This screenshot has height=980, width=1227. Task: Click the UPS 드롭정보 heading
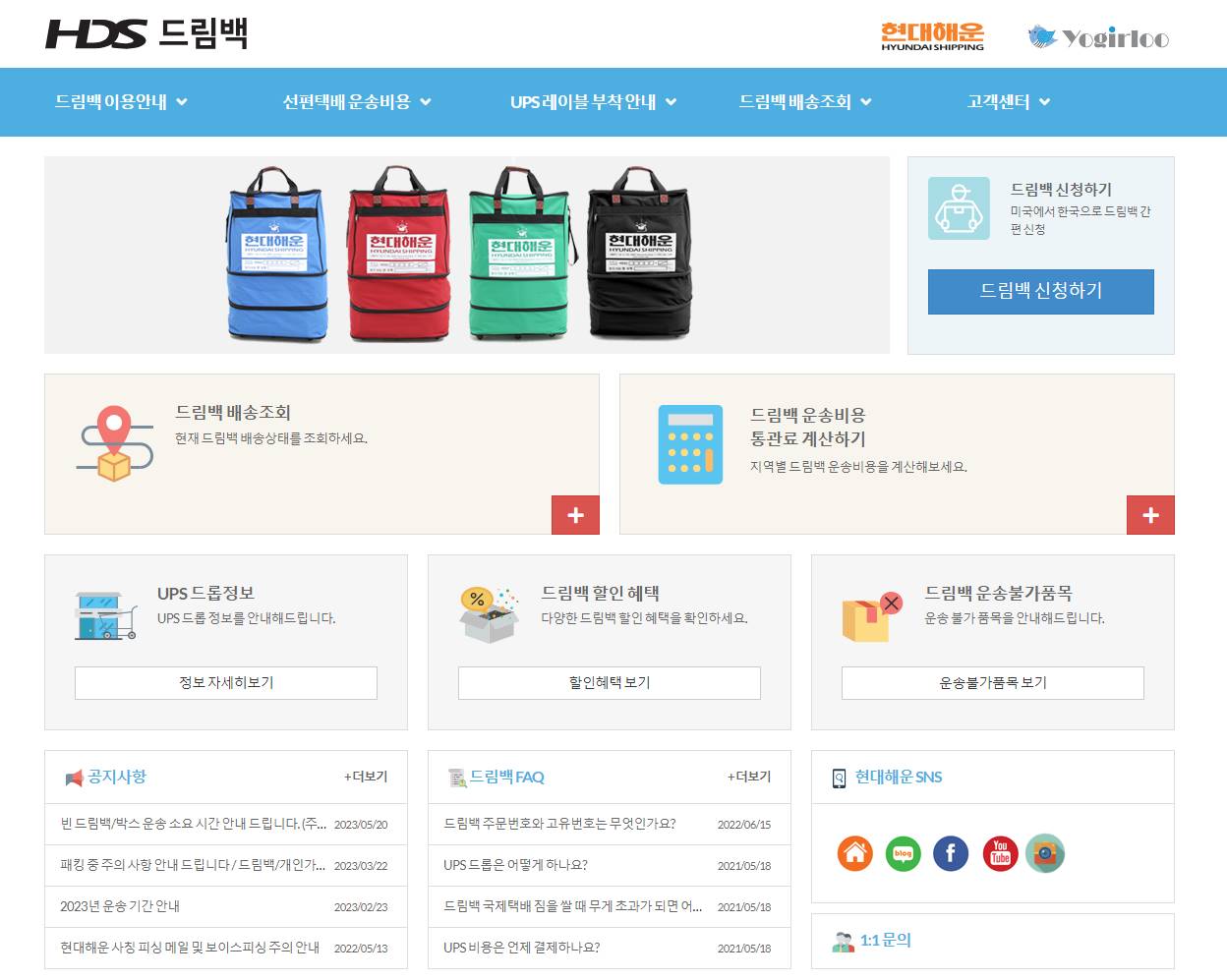pyautogui.click(x=205, y=594)
